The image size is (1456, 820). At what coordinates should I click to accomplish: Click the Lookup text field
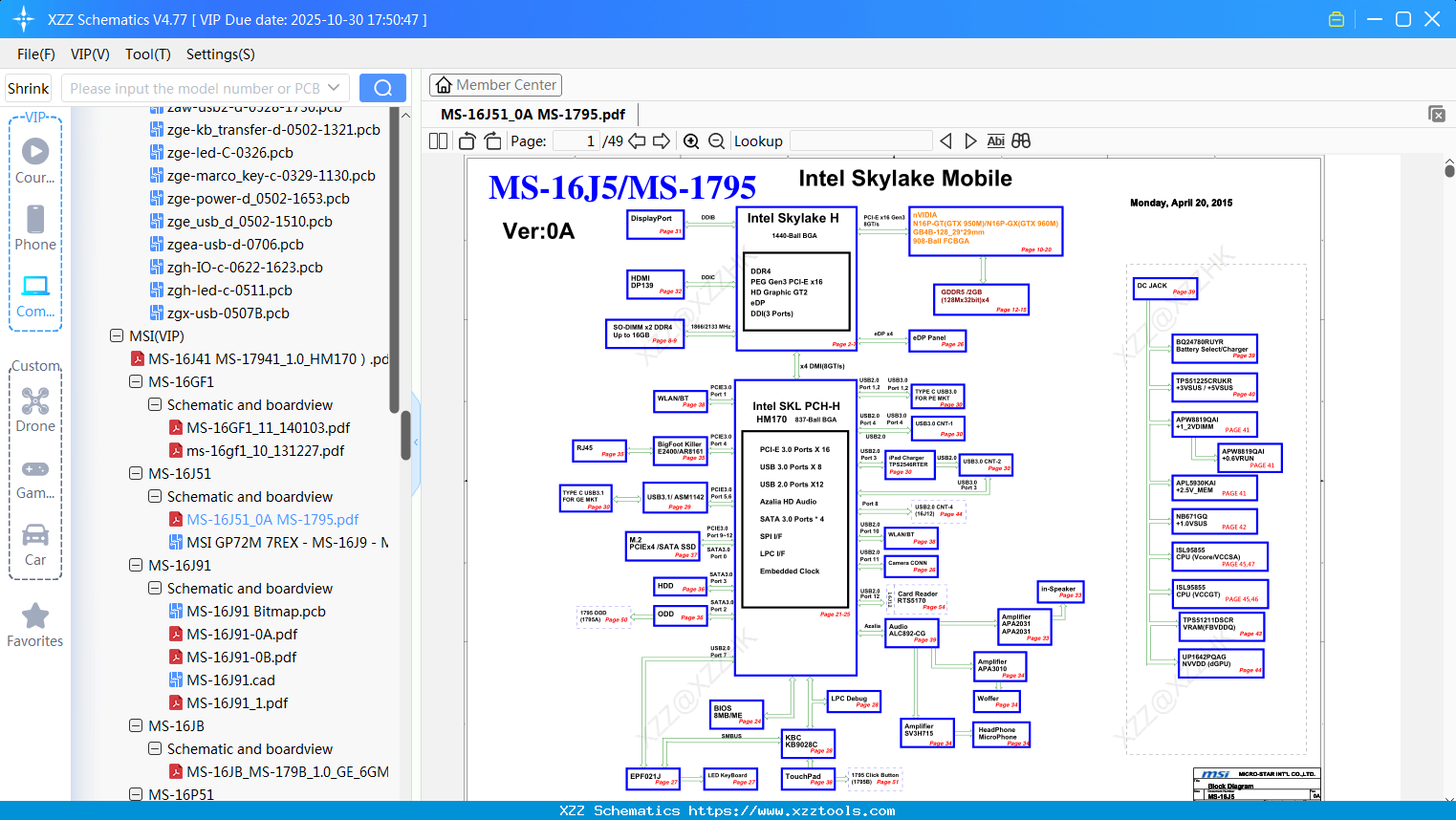click(x=860, y=141)
